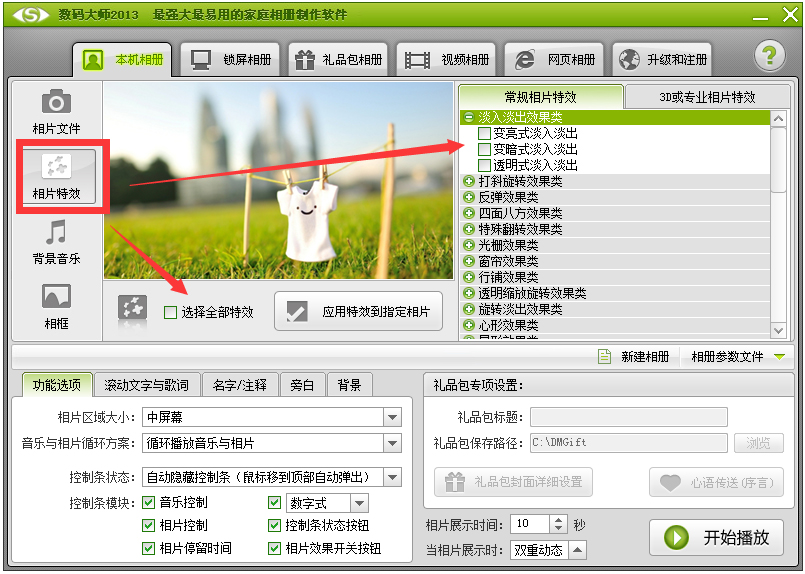
Task: Open the 背景 tab
Action: [349, 385]
